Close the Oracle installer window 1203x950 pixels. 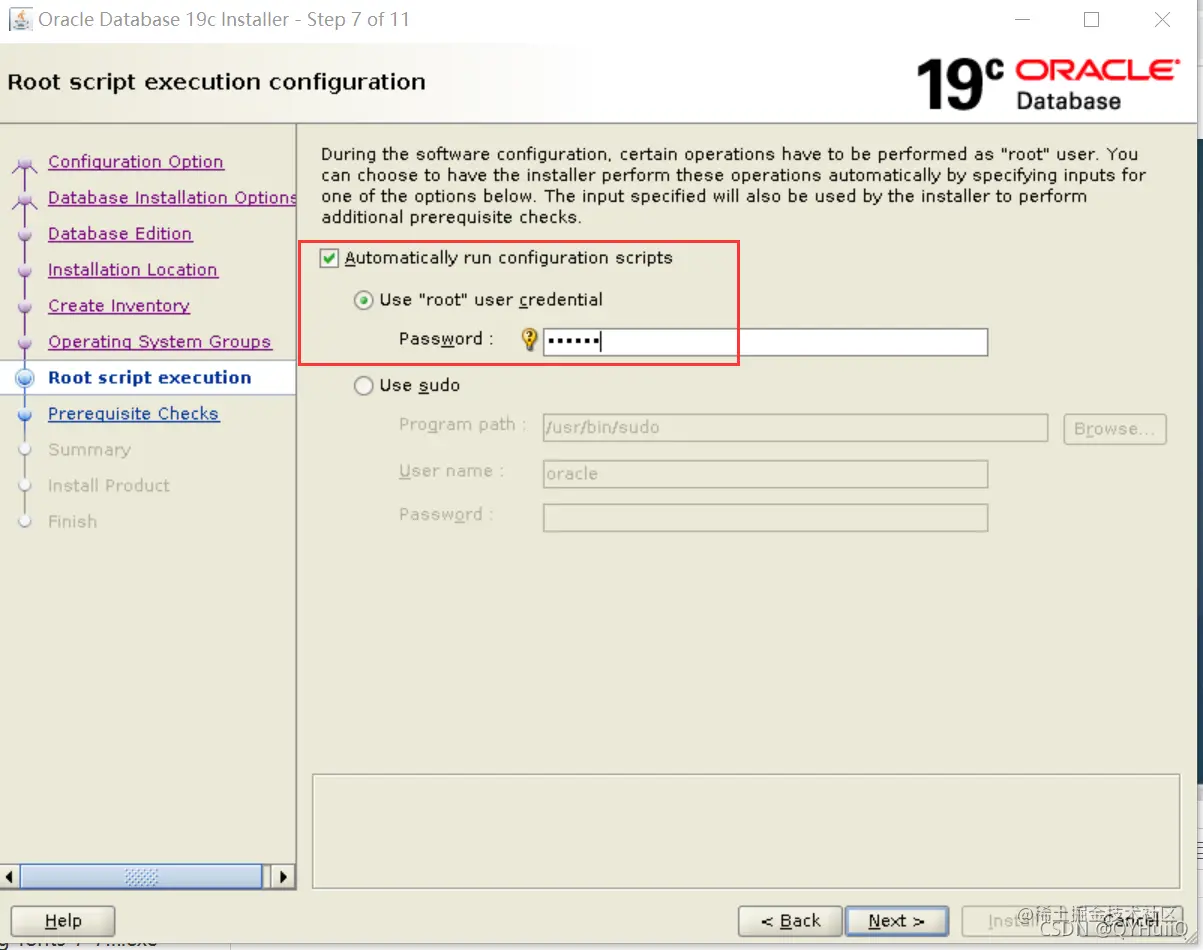(x=1162, y=20)
